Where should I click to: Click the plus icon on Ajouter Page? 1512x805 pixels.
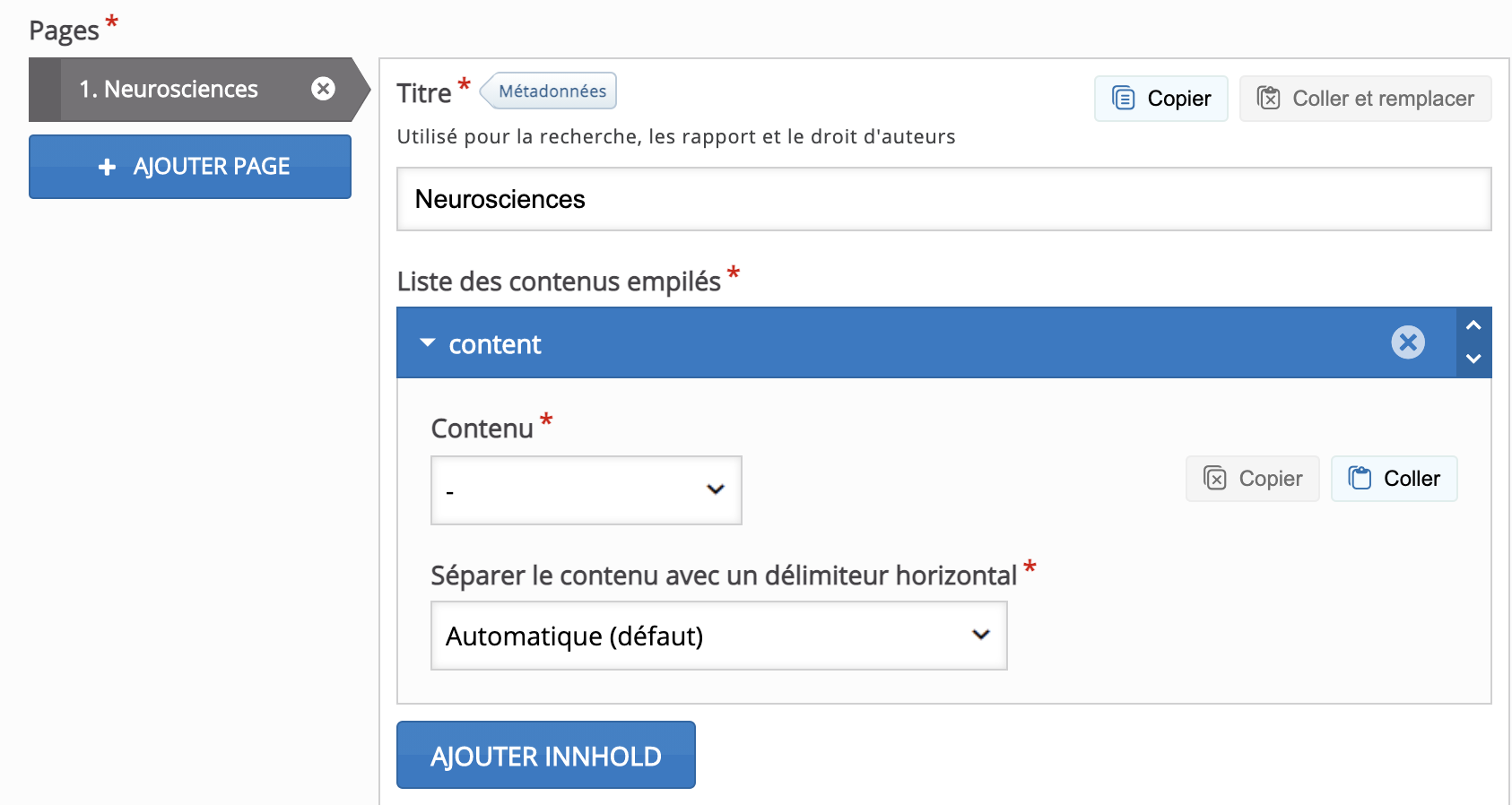coord(108,167)
